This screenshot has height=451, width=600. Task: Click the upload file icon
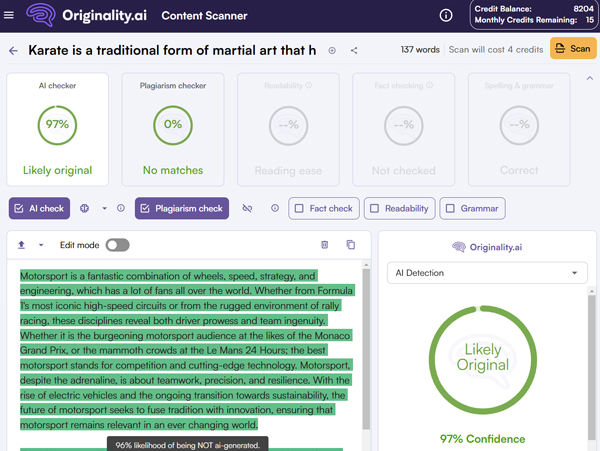[x=21, y=245]
